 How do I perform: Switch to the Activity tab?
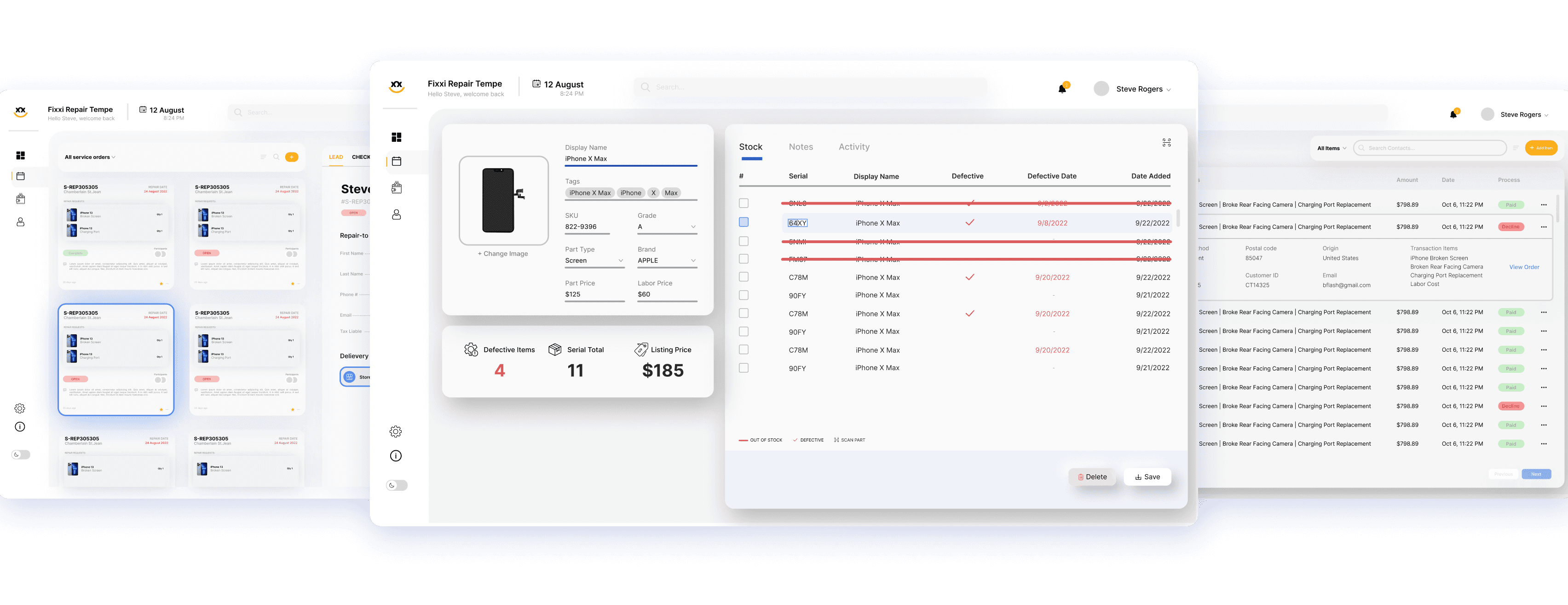(854, 147)
